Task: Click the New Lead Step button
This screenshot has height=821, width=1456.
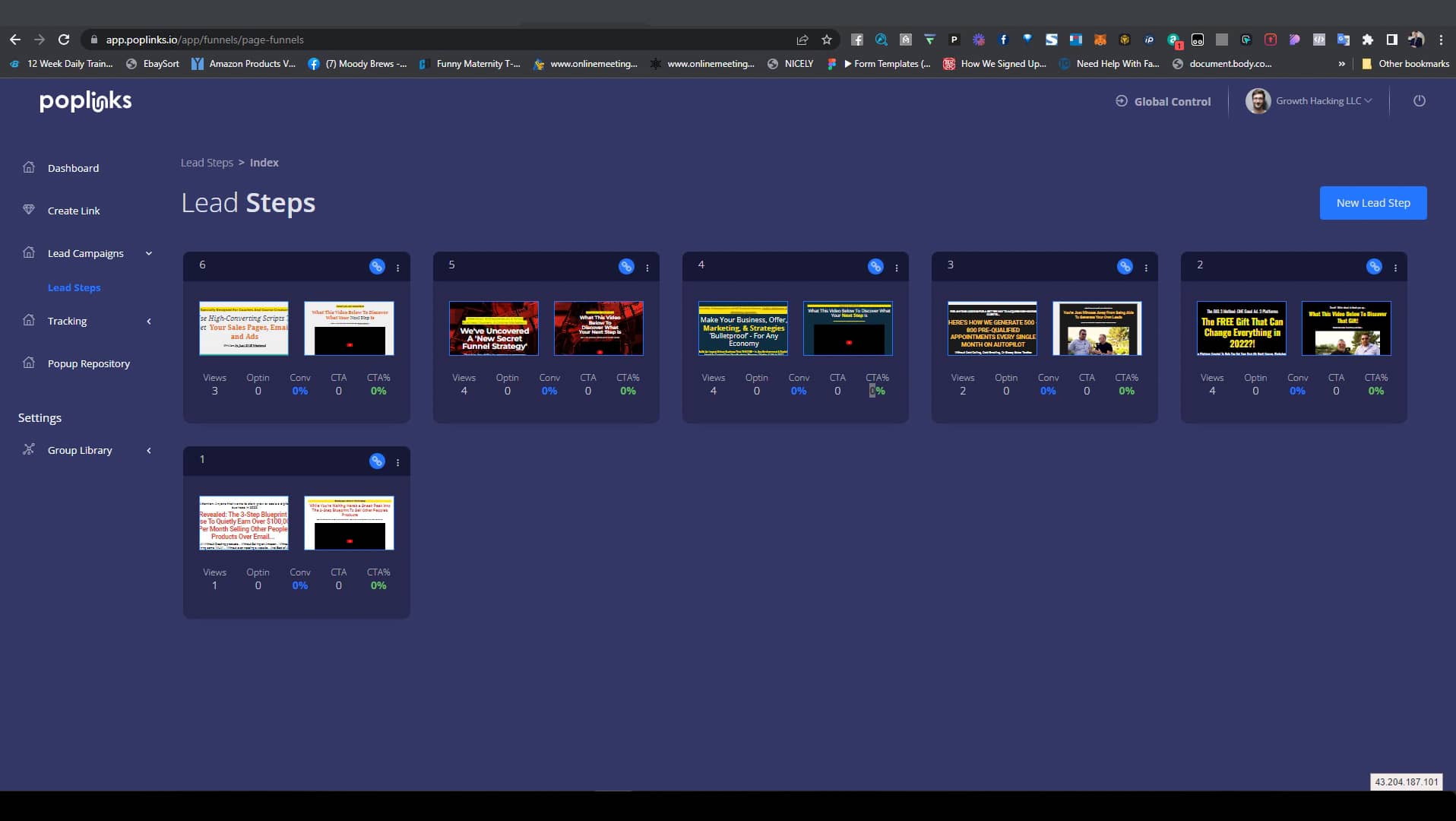Action: (x=1372, y=203)
